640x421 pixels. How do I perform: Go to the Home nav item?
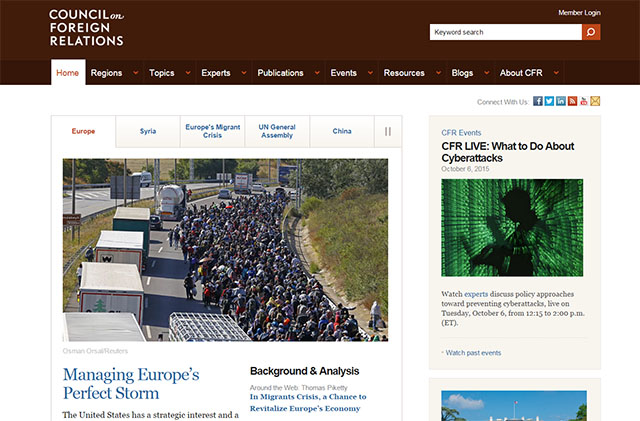[68, 73]
